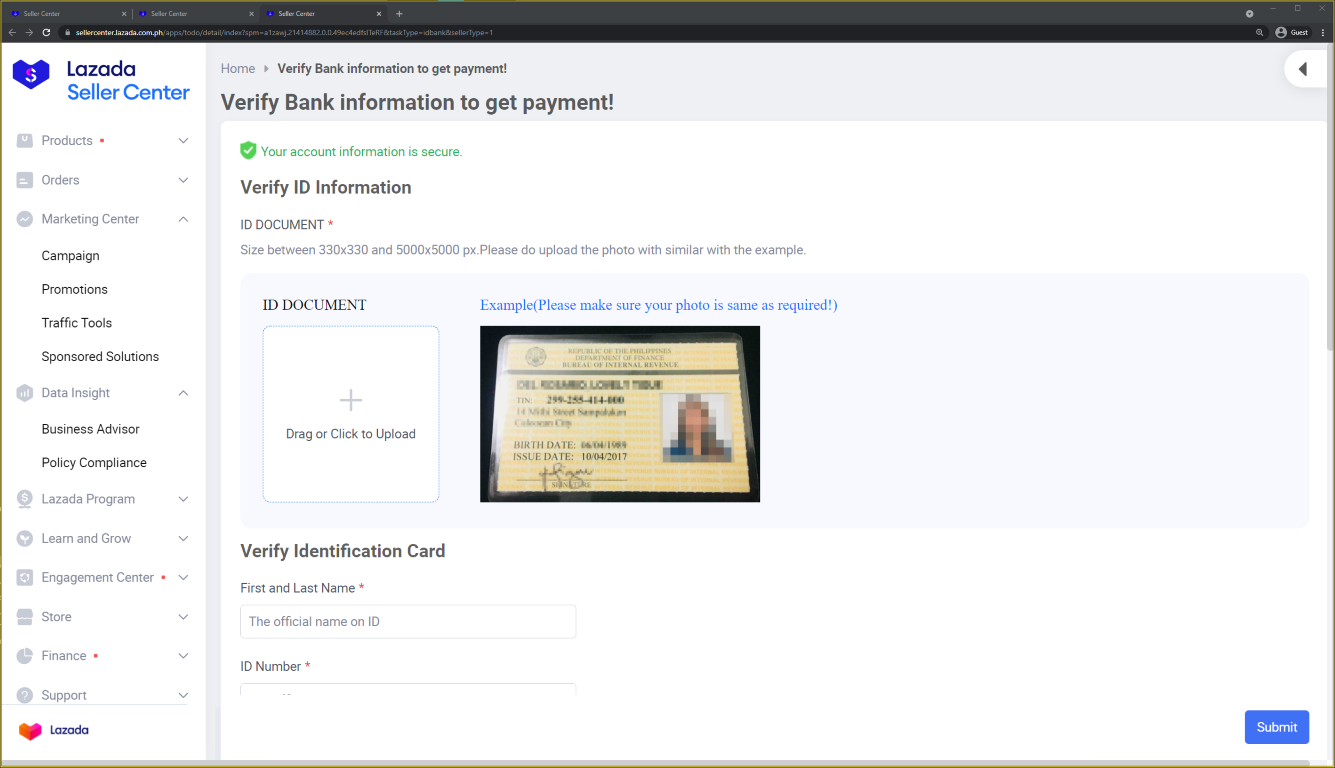This screenshot has height=768, width=1335.
Task: Open Business Advisor under Data Insight
Action: pos(90,429)
